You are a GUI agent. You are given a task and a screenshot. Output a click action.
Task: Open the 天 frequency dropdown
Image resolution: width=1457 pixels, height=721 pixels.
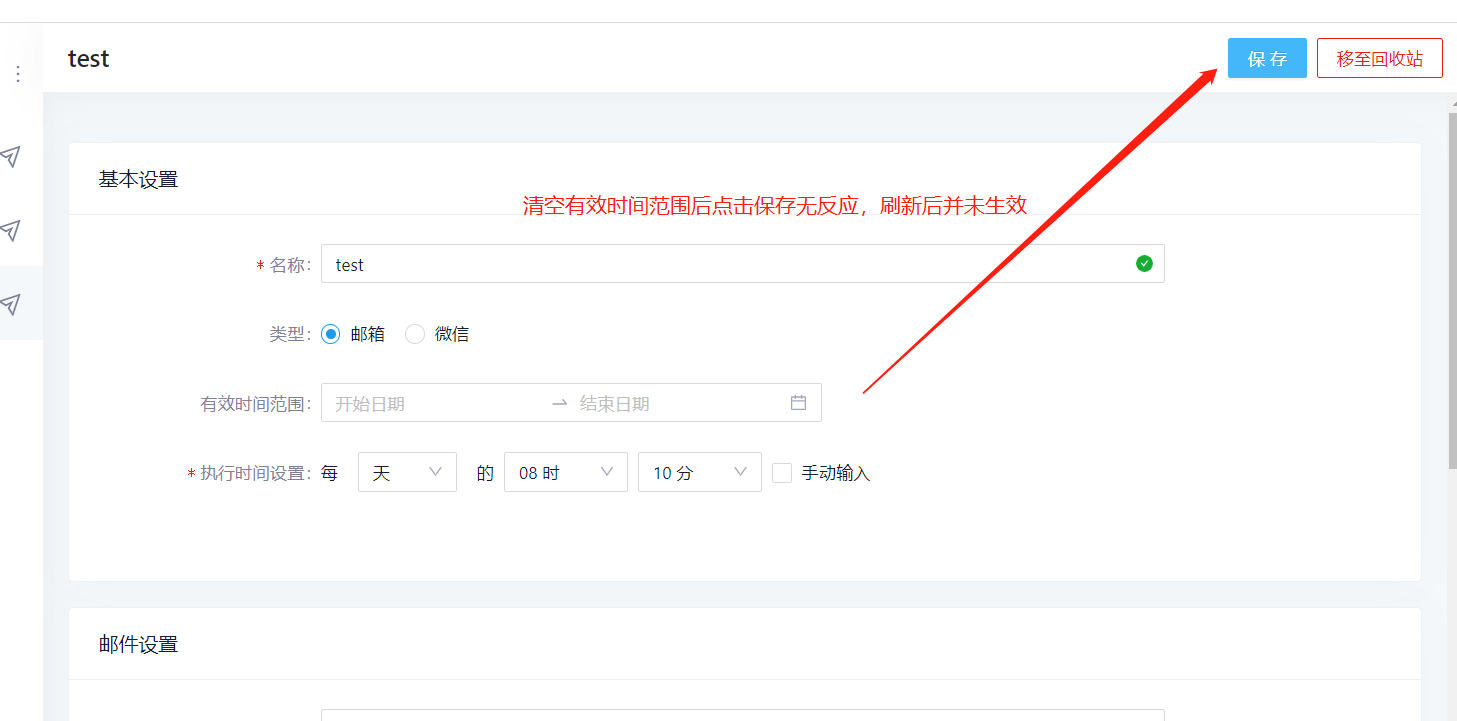(x=407, y=472)
